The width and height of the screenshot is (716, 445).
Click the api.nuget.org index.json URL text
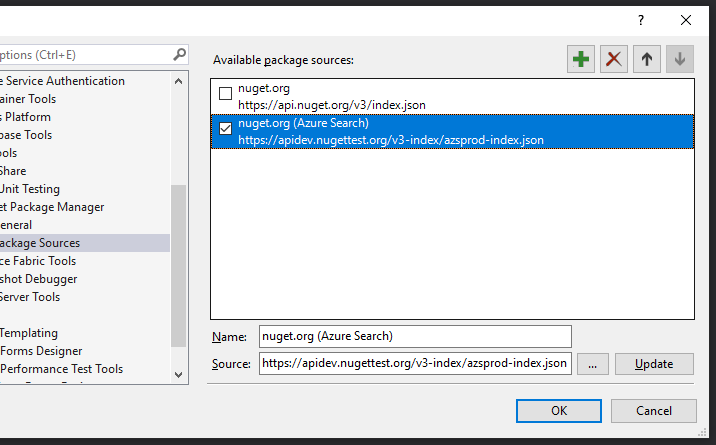332,105
